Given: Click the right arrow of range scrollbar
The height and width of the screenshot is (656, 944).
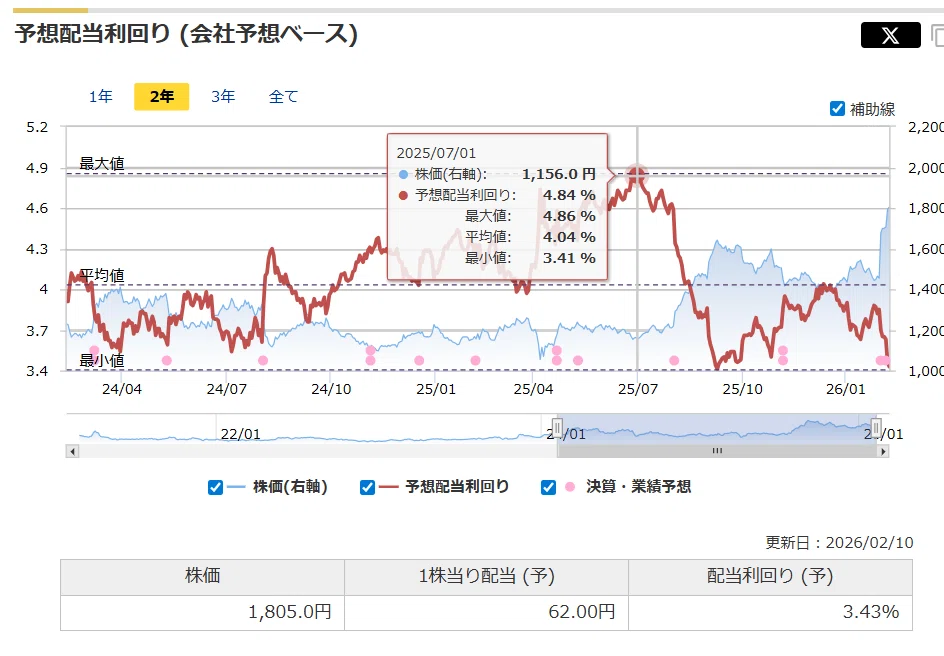Looking at the screenshot, I should (x=883, y=451).
